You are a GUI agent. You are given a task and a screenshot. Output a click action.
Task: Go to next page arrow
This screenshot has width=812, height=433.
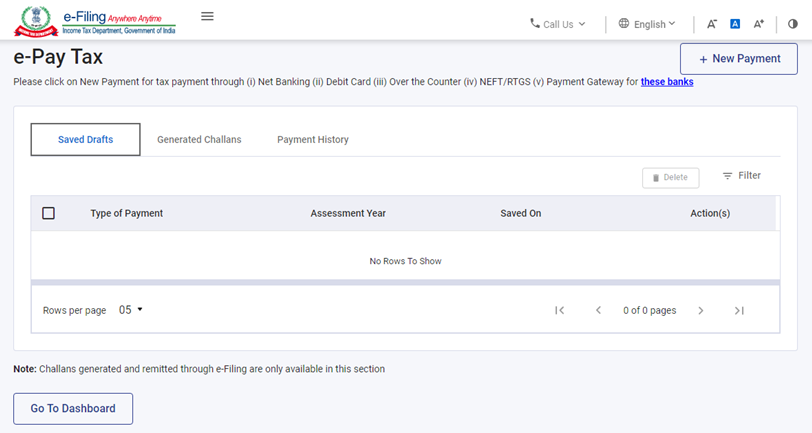click(x=701, y=310)
